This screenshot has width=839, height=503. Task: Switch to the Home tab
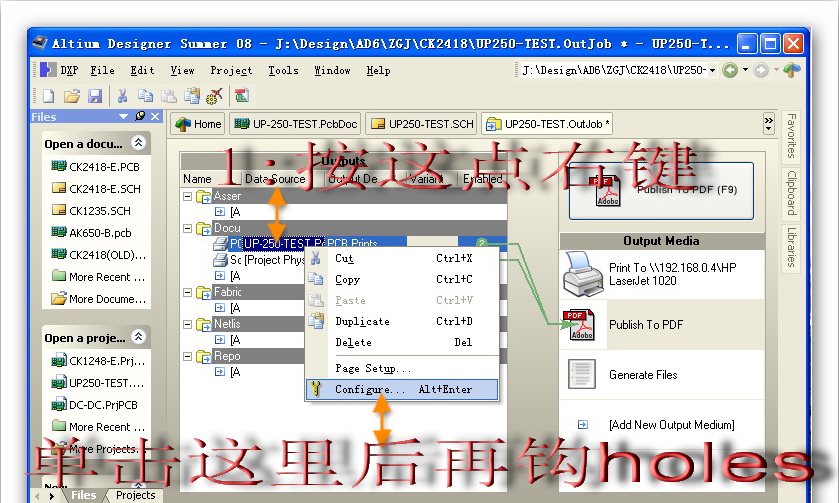click(198, 124)
